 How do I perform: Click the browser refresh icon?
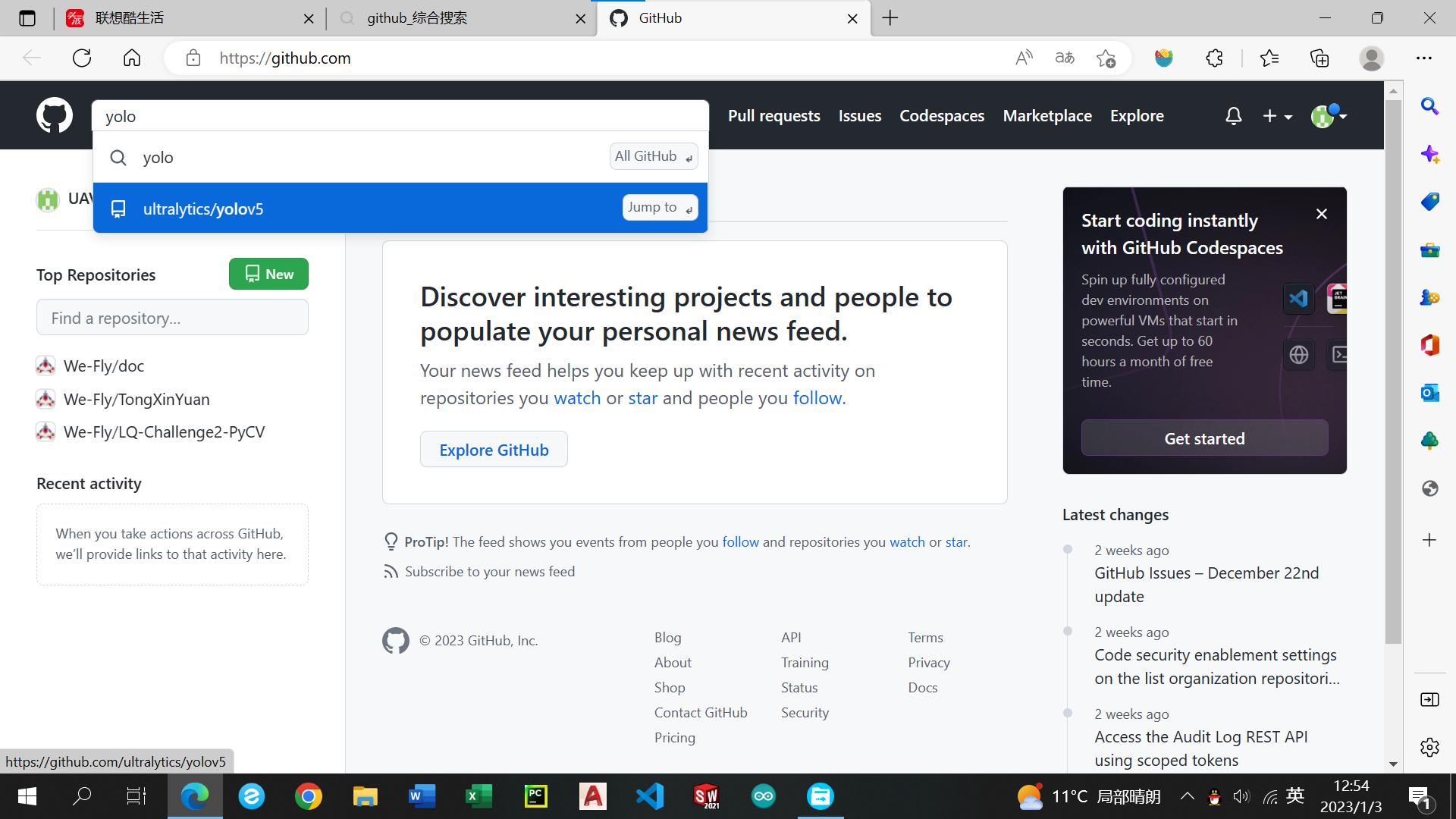click(82, 58)
